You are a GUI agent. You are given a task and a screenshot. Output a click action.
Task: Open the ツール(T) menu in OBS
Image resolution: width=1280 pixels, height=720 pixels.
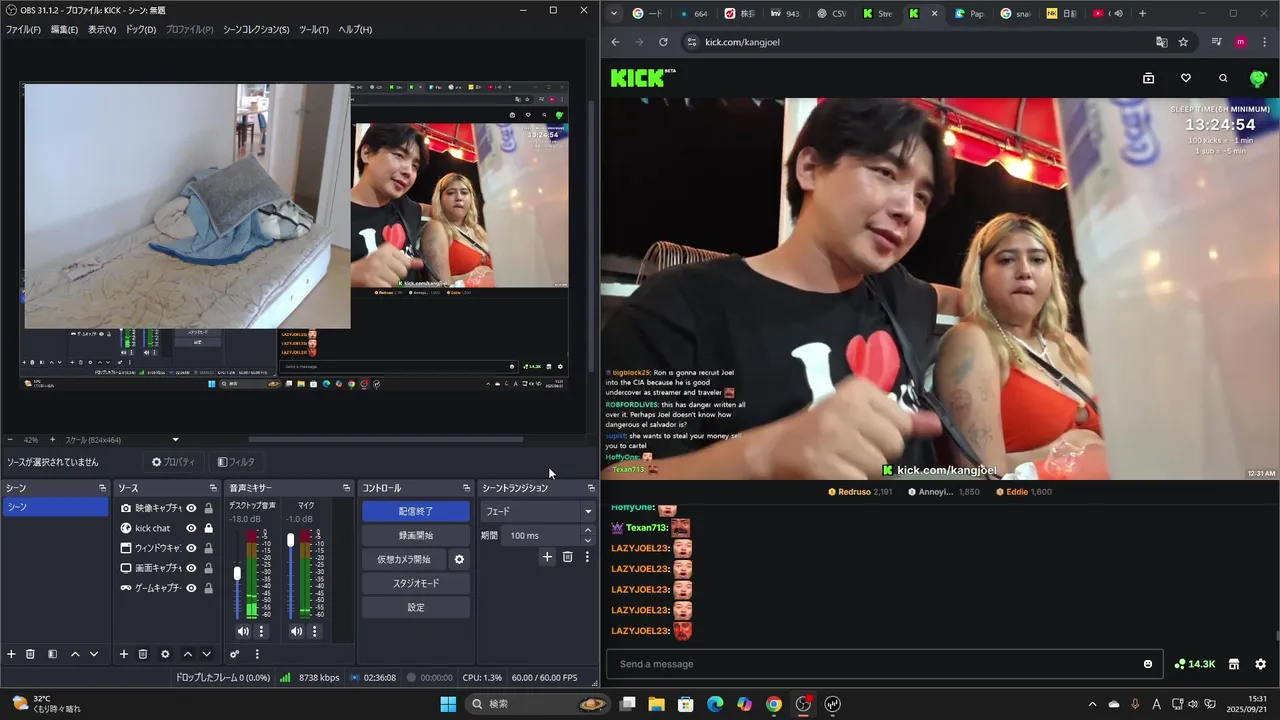click(x=313, y=30)
